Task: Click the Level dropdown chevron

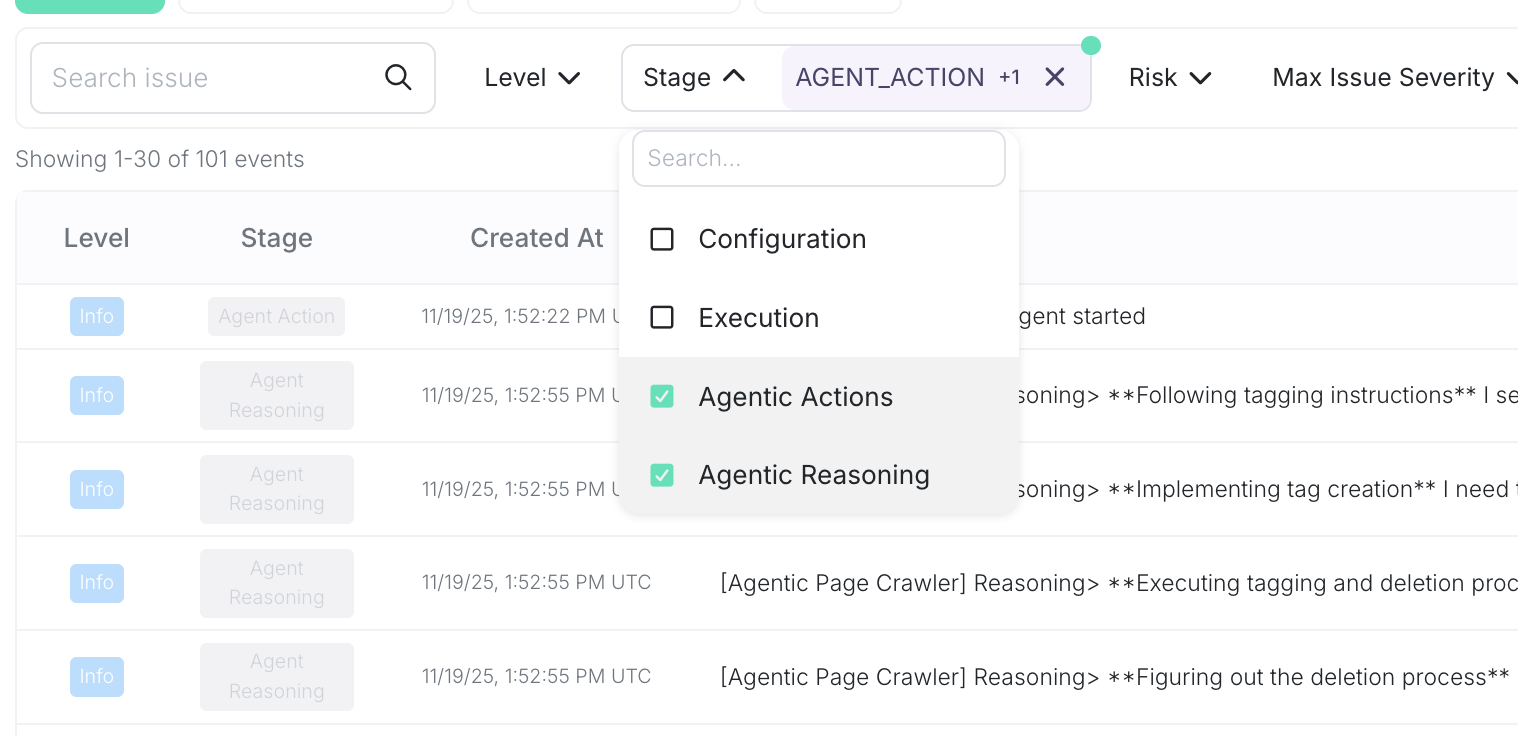Action: (570, 77)
